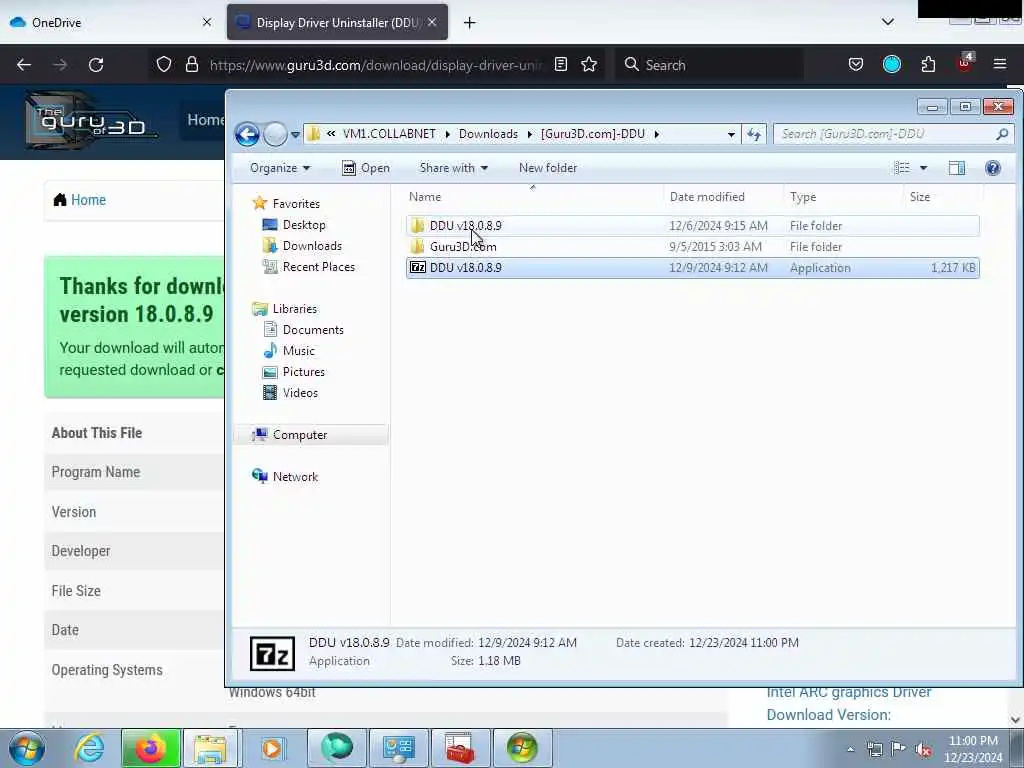The image size is (1024, 768).
Task: Go back in Firefox browser history
Action: tap(24, 65)
